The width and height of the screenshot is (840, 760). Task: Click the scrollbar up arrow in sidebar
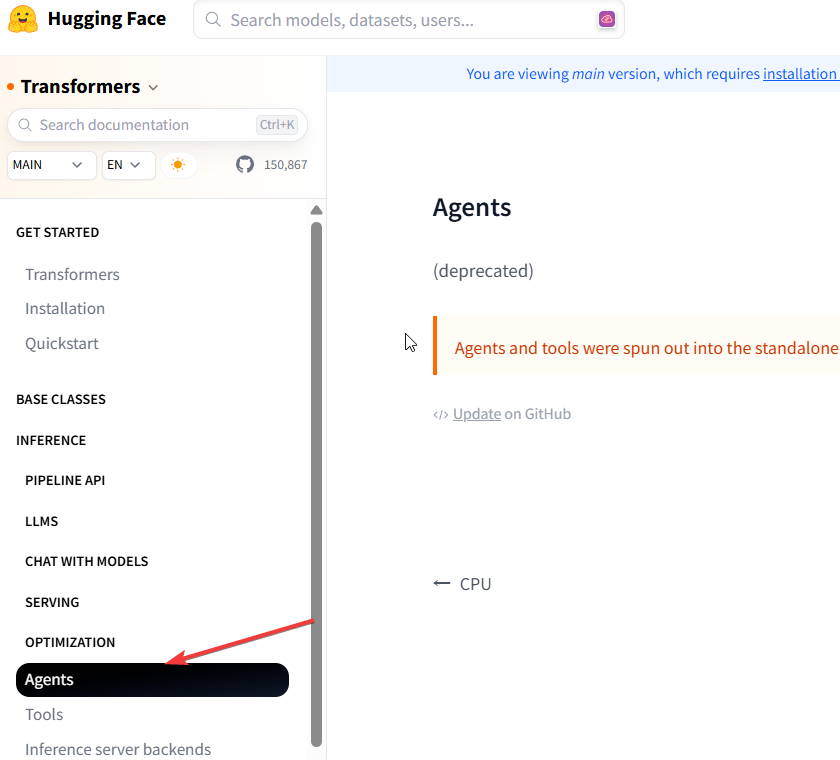pos(316,211)
